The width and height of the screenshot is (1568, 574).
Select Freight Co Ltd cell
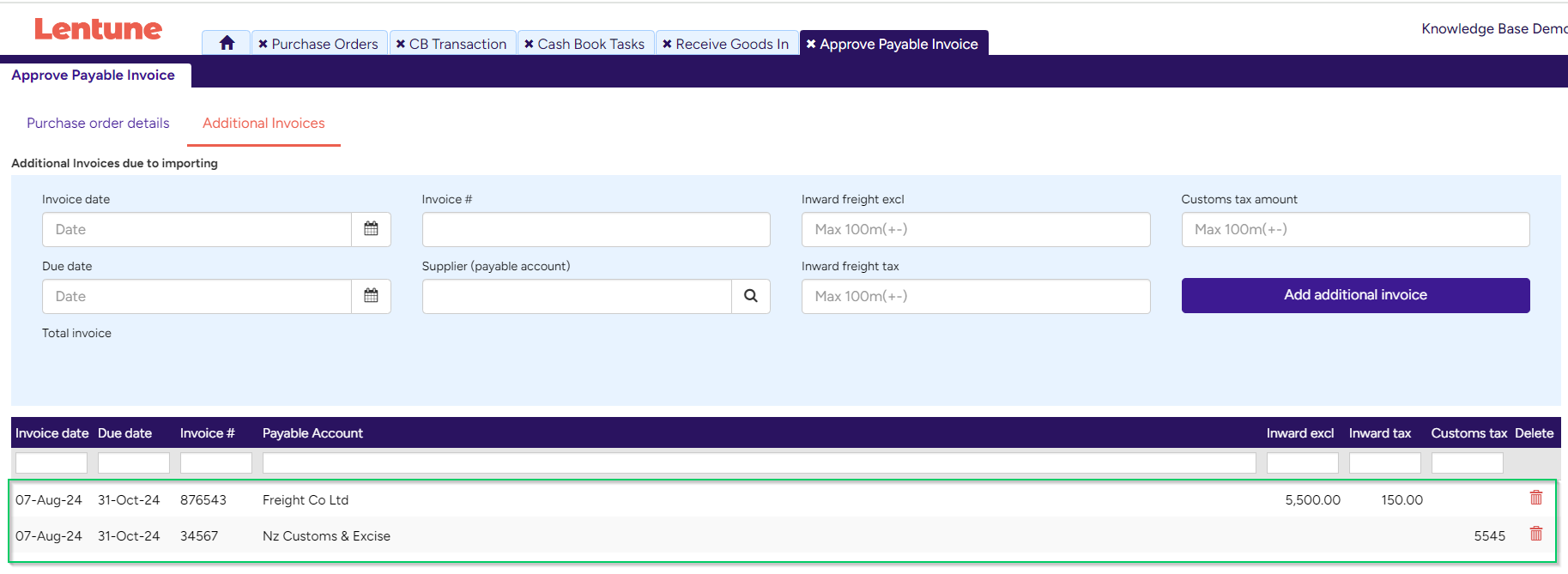[x=306, y=500]
